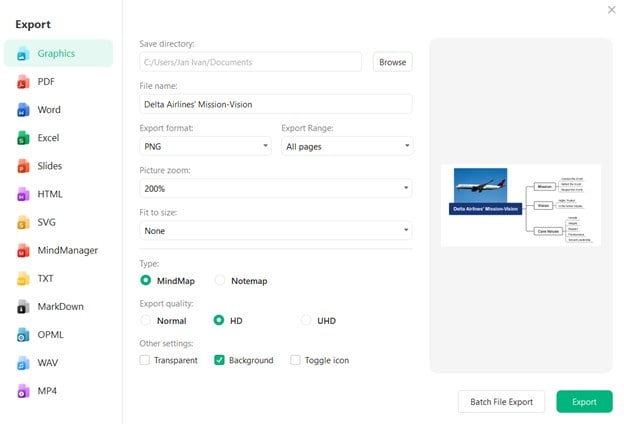
Task: Click the Word document icon
Action: click(23, 109)
